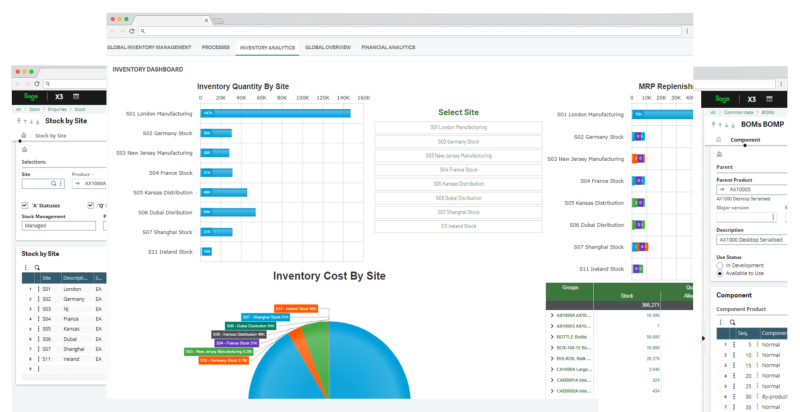Toggle the 'Q' statuses checkbox
Viewport: 800px width, 412px height.
click(x=90, y=205)
